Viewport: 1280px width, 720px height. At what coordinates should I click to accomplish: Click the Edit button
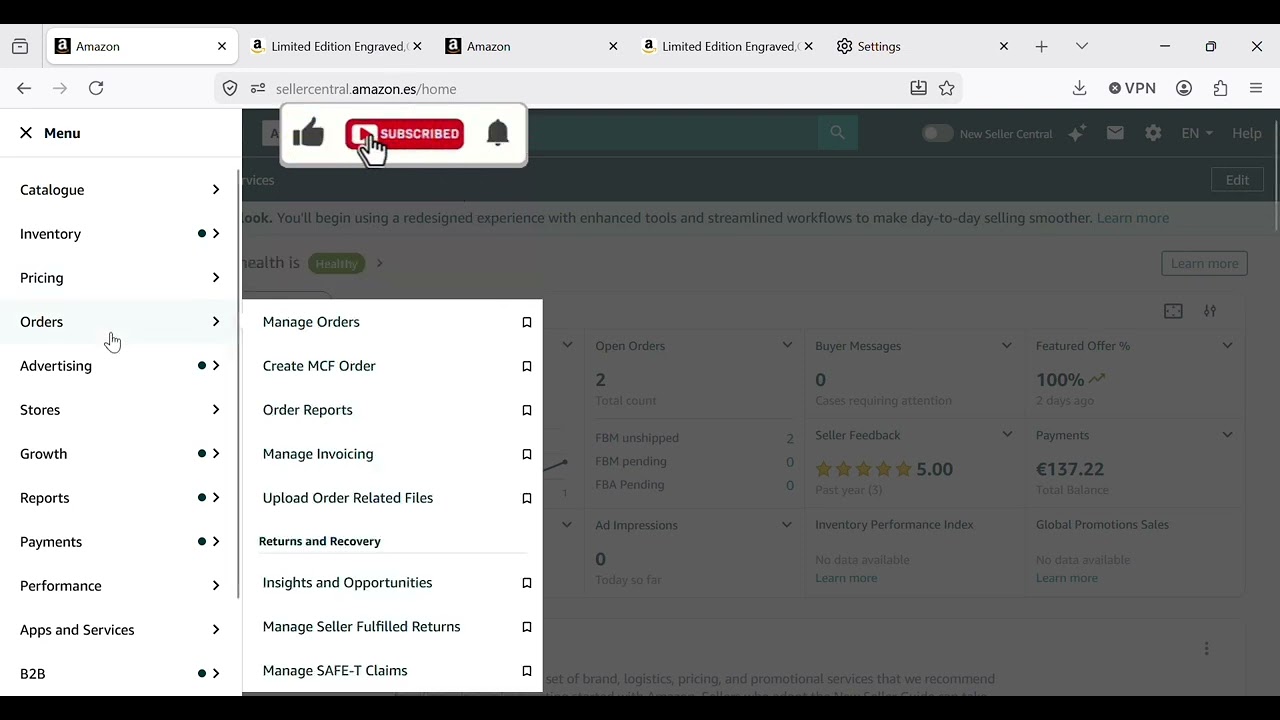tap(1237, 180)
